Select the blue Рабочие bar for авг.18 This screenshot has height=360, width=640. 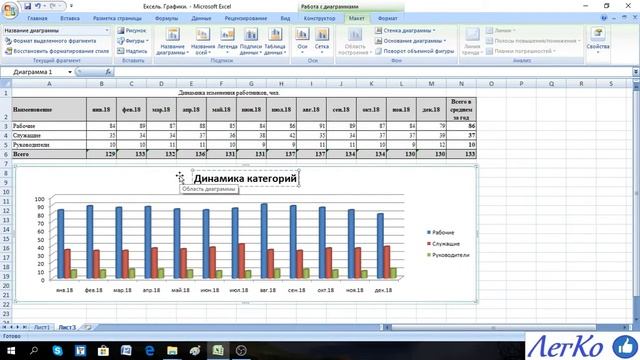point(264,241)
